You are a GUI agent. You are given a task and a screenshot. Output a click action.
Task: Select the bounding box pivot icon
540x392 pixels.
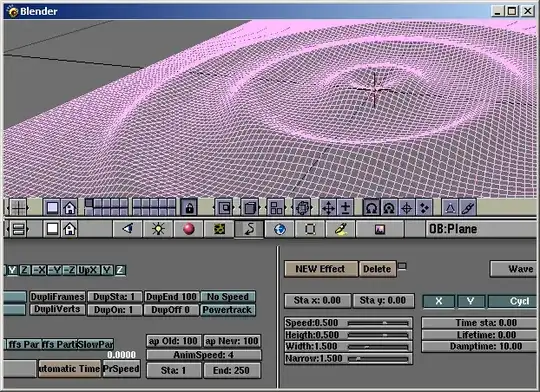click(372, 208)
